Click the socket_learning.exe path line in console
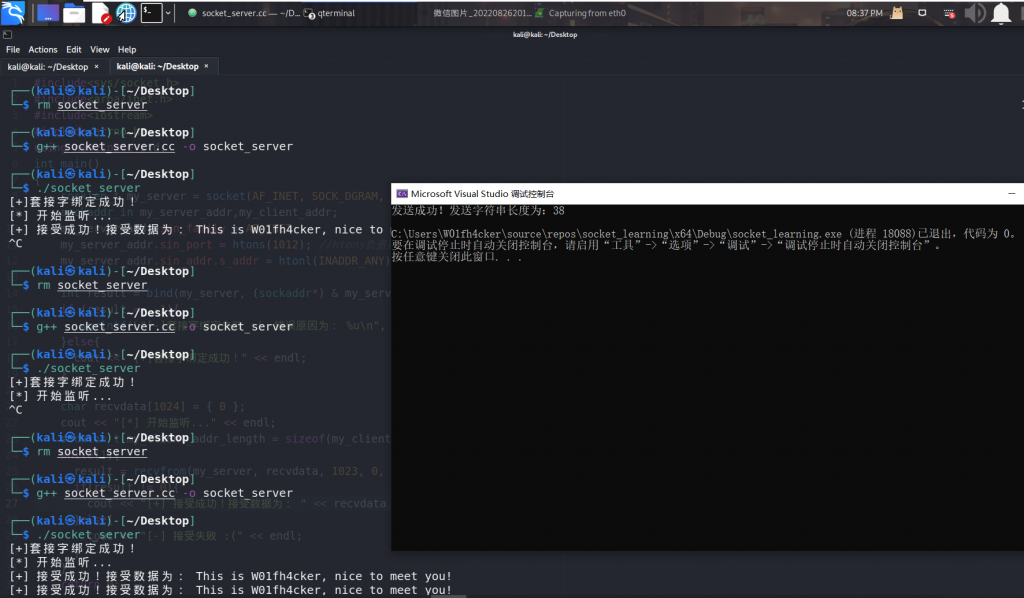The width and height of the screenshot is (1024, 598). tap(704, 234)
